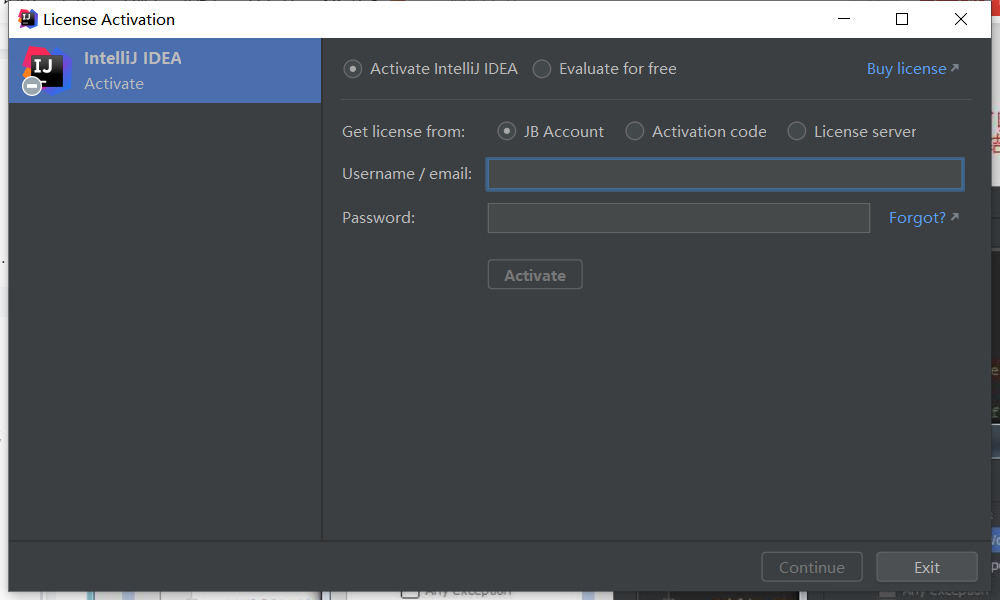This screenshot has width=1000, height=600.
Task: Click the IntelliJ IDEA product icon in sidebar
Action: tap(46, 70)
